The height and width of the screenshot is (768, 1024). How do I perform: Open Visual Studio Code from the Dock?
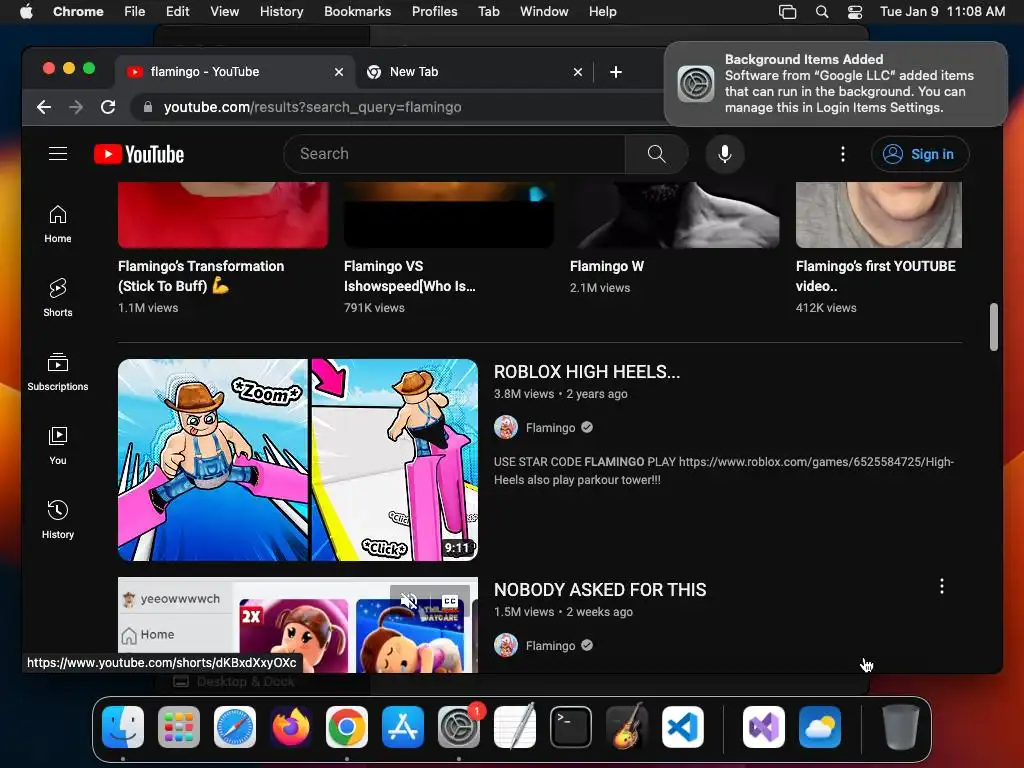click(x=683, y=727)
